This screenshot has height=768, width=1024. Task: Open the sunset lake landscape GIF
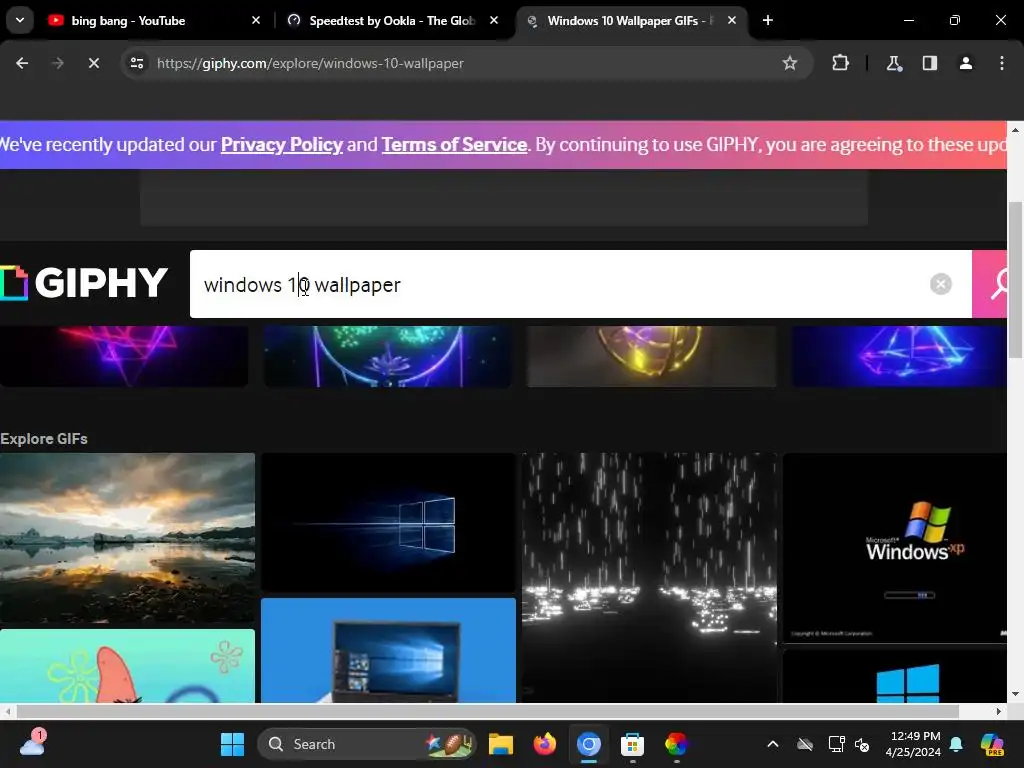(127, 537)
